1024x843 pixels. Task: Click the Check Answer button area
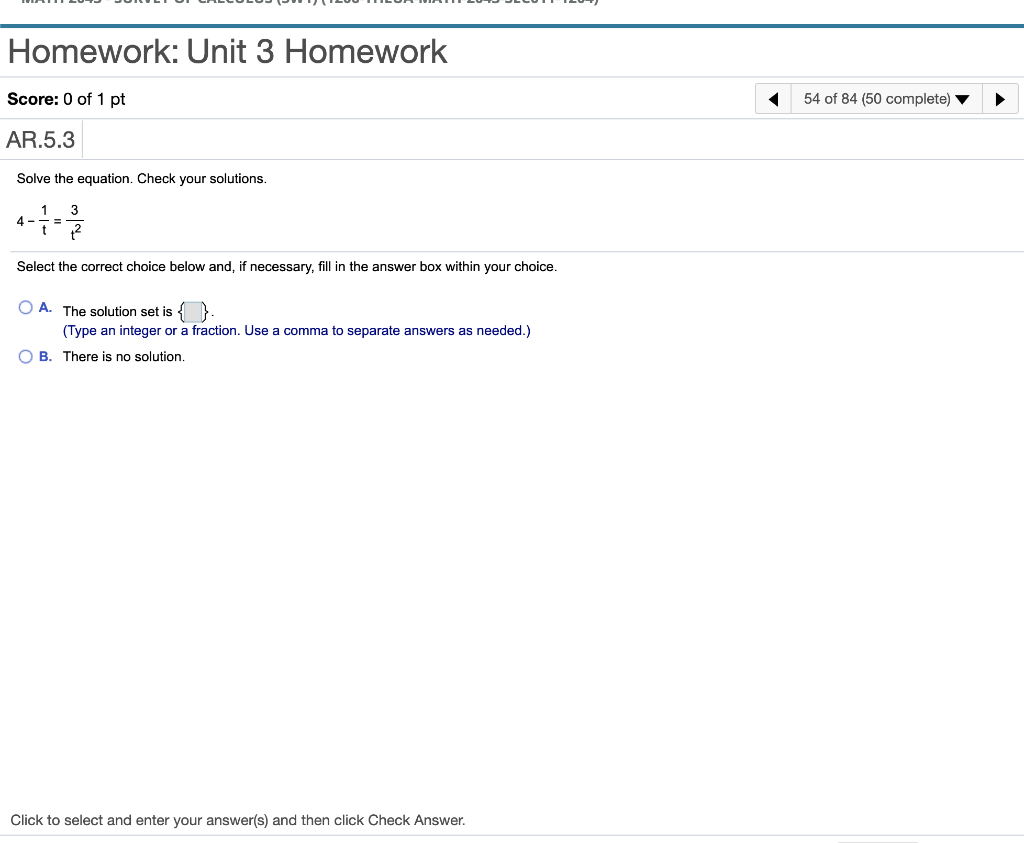pos(879,841)
